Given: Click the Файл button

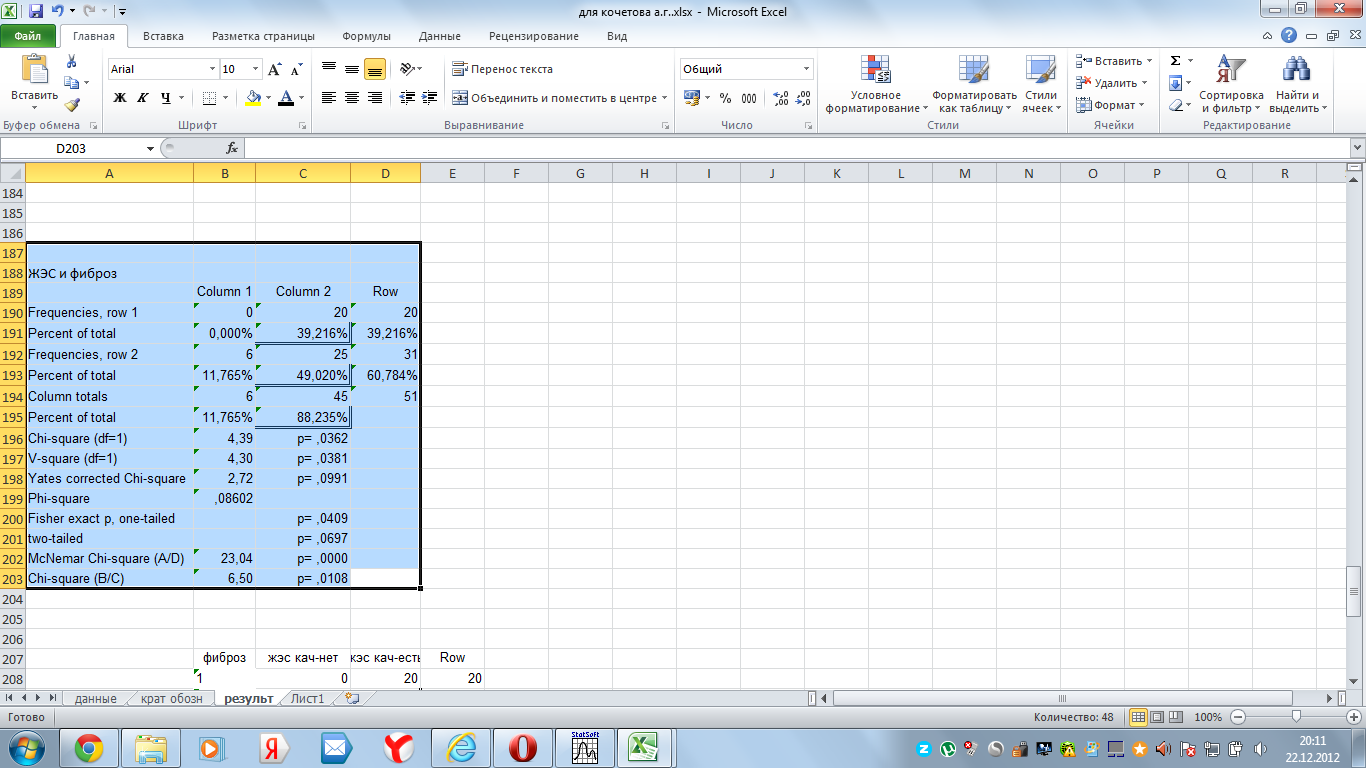Looking at the screenshot, I should point(28,36).
